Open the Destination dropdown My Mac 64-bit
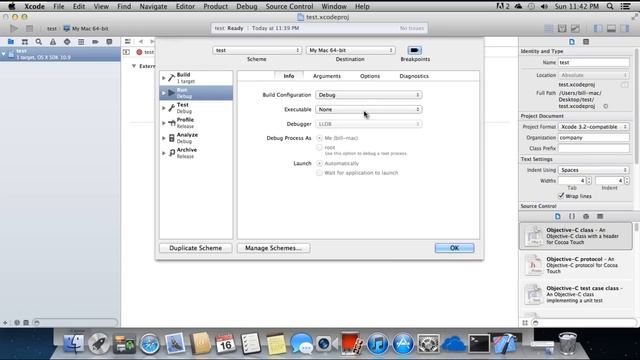The image size is (640, 360). [x=350, y=50]
